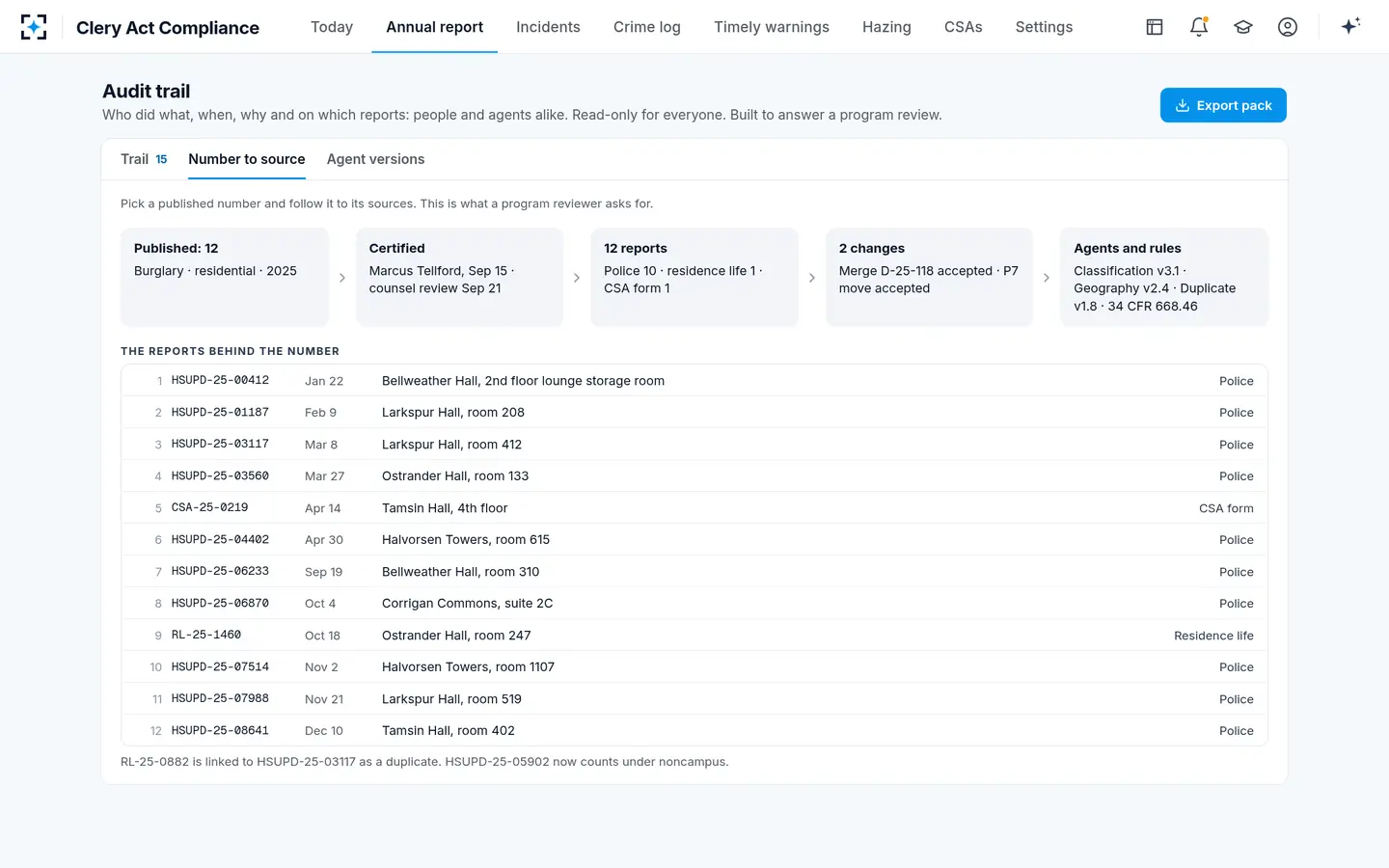Click the Clery Act Compliance logo icon
1389x868 pixels.
34,27
